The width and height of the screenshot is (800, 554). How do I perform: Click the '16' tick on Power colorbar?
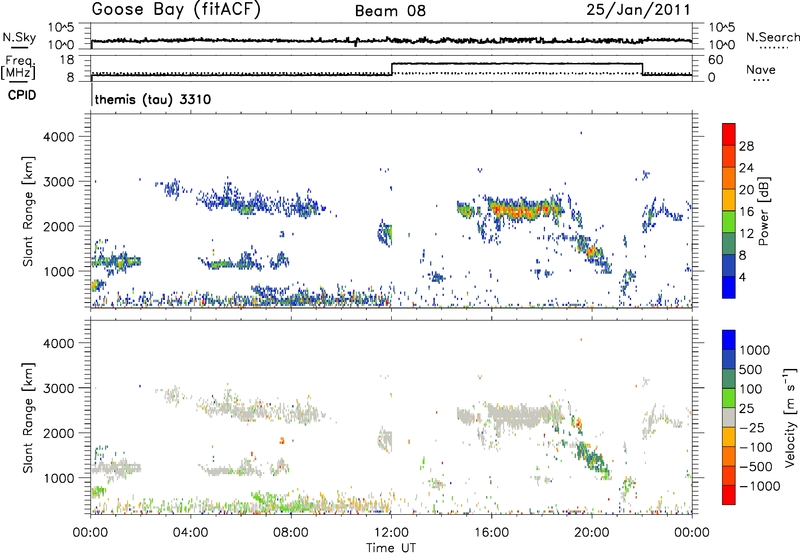(x=746, y=212)
